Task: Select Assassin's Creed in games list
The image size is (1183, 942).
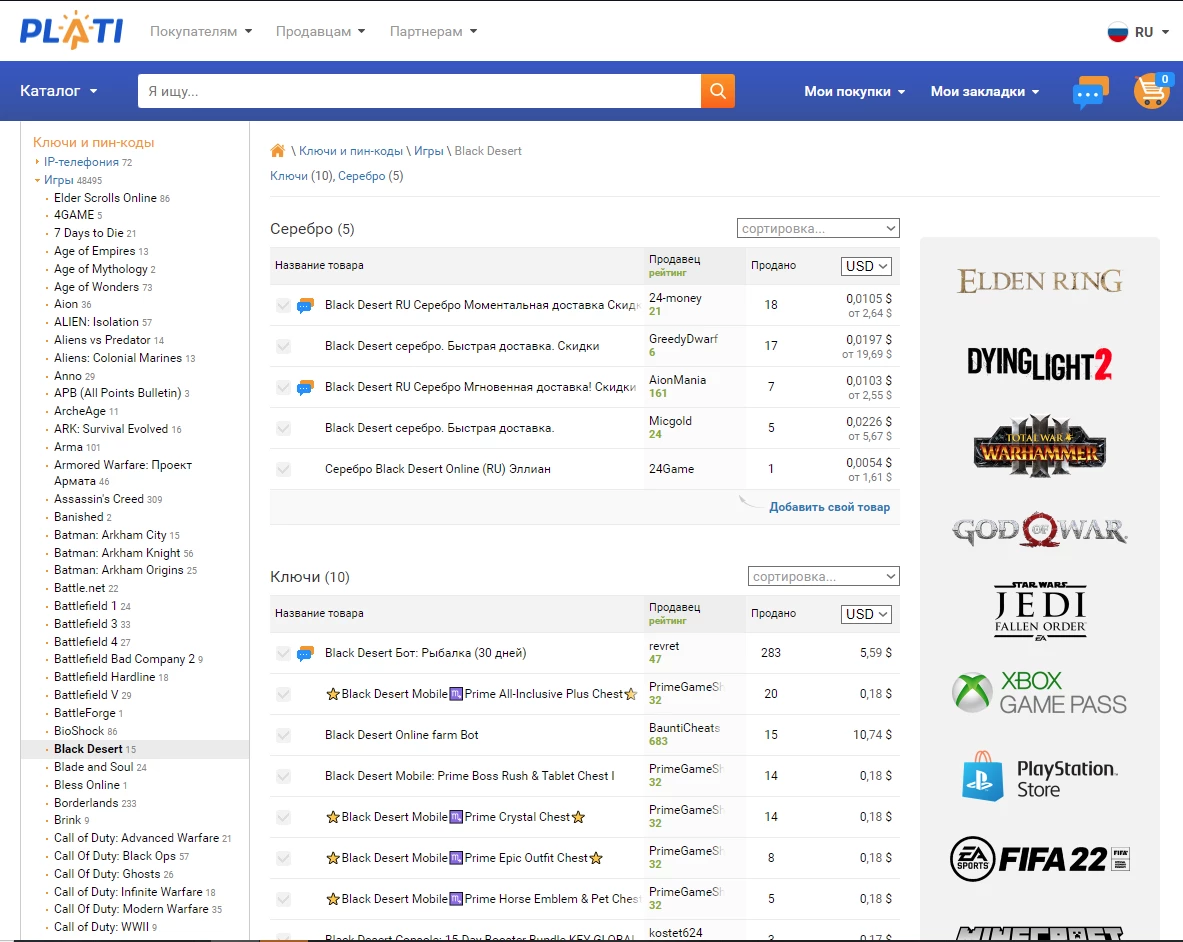Action: 99,499
